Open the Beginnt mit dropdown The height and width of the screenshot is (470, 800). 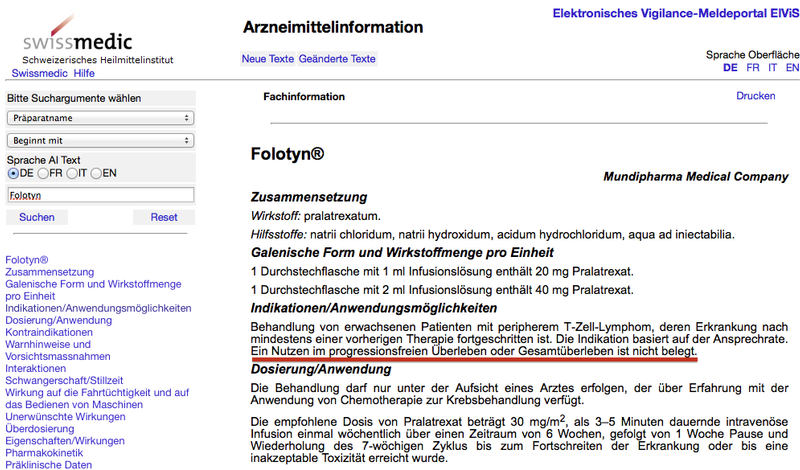click(101, 140)
